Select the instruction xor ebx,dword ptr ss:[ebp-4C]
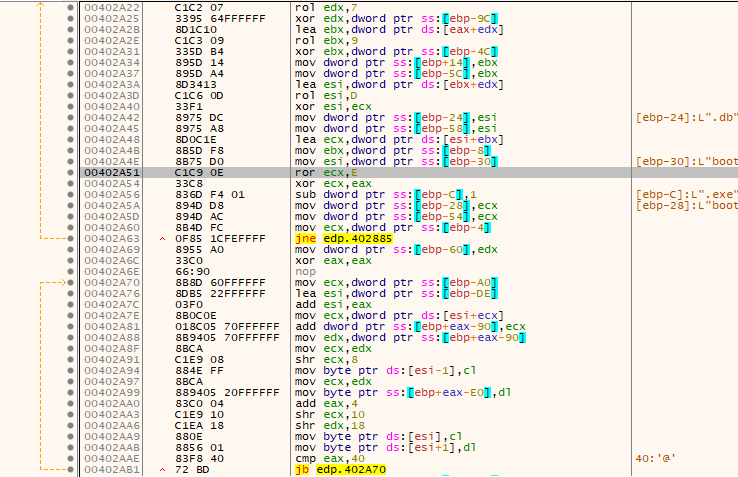 [x=396, y=51]
